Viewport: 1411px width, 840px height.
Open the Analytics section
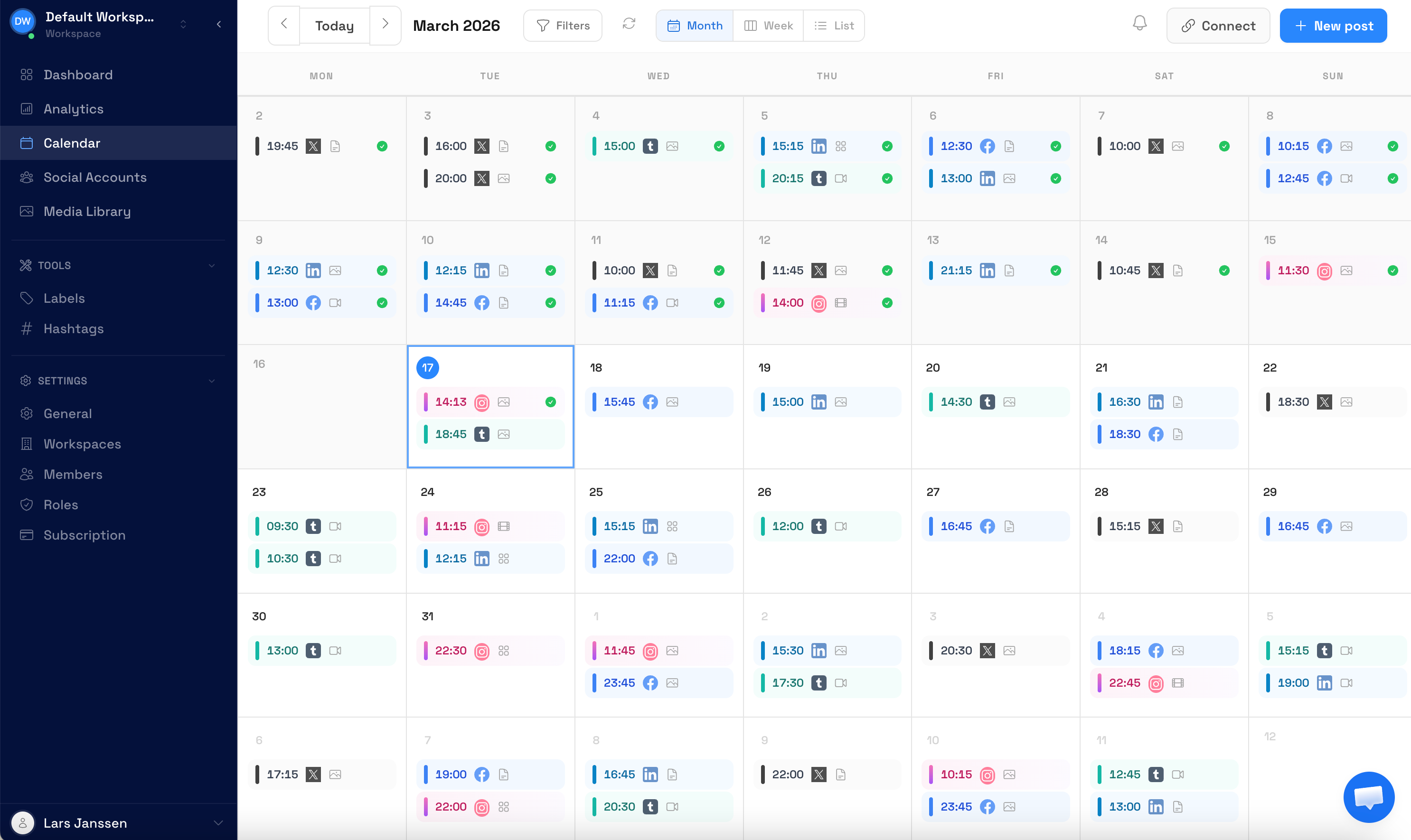click(x=73, y=109)
